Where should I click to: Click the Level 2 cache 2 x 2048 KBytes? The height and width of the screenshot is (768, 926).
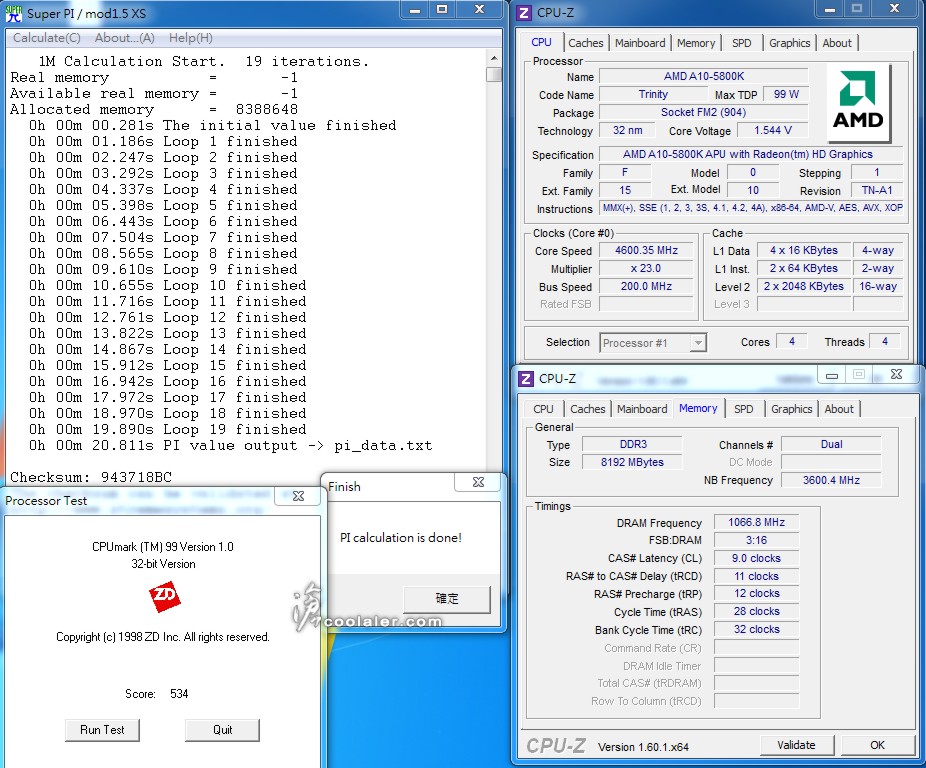click(x=803, y=287)
